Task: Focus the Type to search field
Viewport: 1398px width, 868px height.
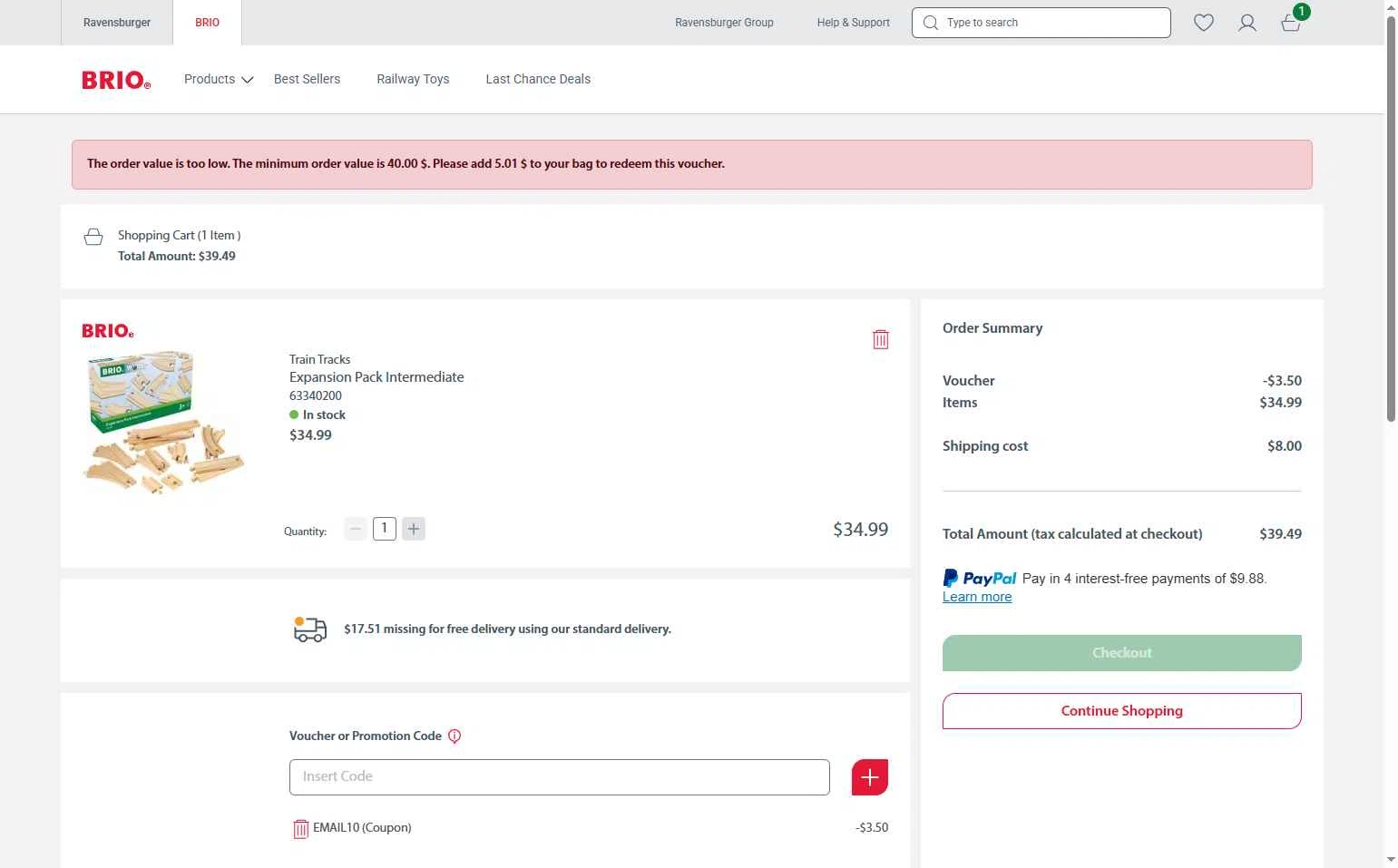Action: pos(1041,23)
